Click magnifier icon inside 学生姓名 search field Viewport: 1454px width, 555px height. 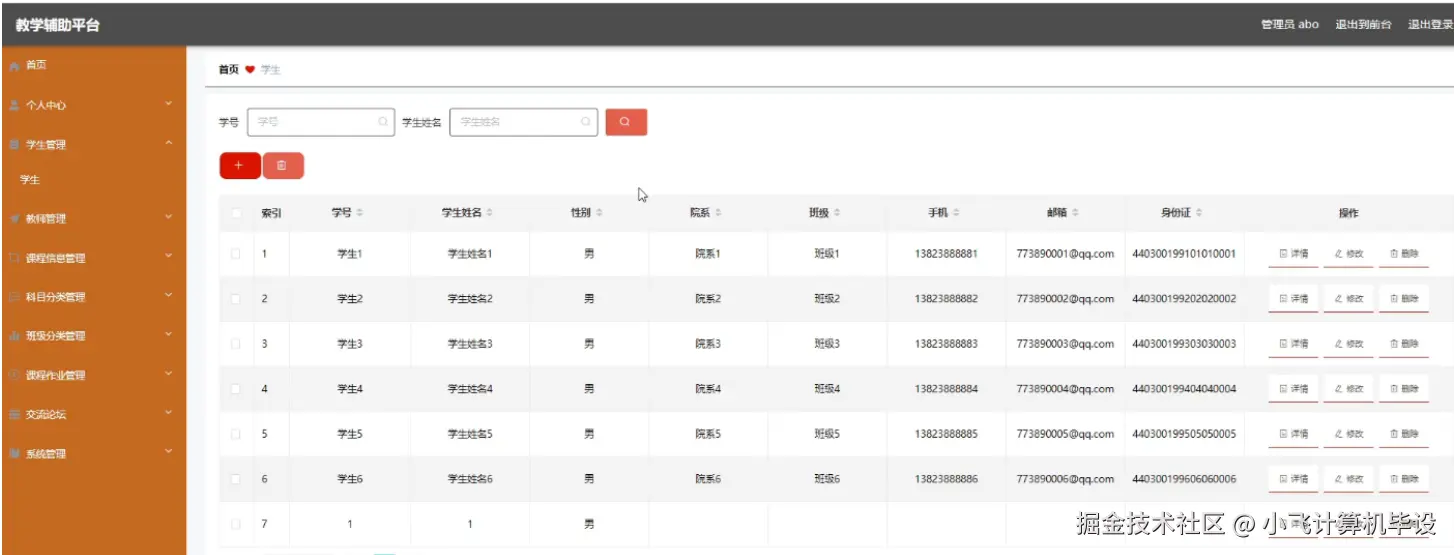pos(586,122)
